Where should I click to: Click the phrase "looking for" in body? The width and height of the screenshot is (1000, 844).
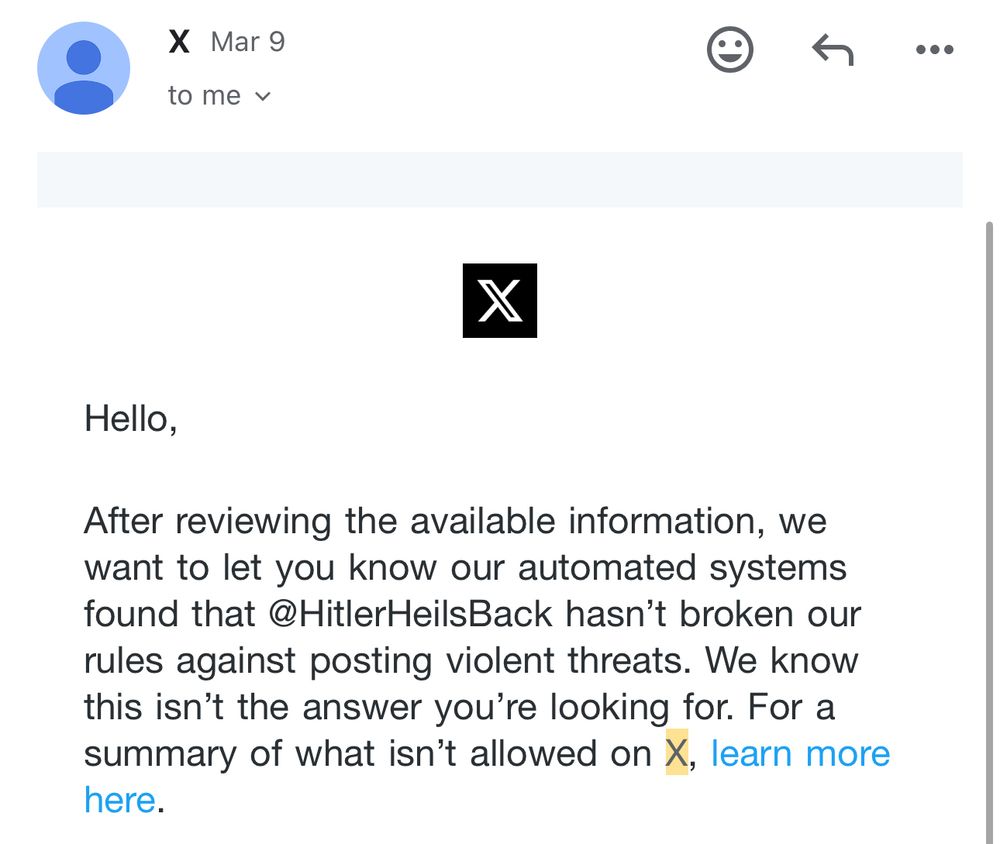click(613, 707)
